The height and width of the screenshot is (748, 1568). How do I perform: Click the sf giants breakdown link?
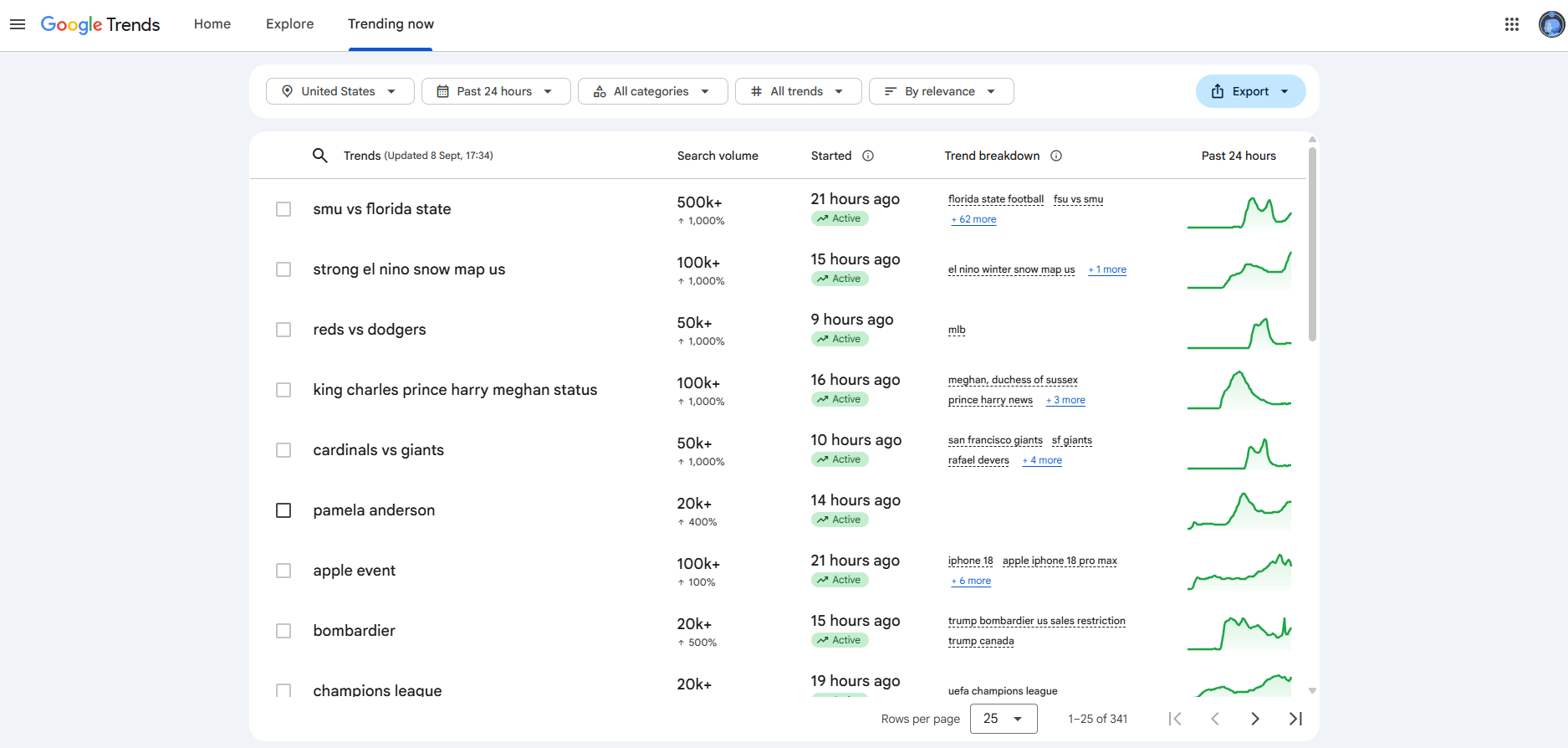click(x=1072, y=440)
